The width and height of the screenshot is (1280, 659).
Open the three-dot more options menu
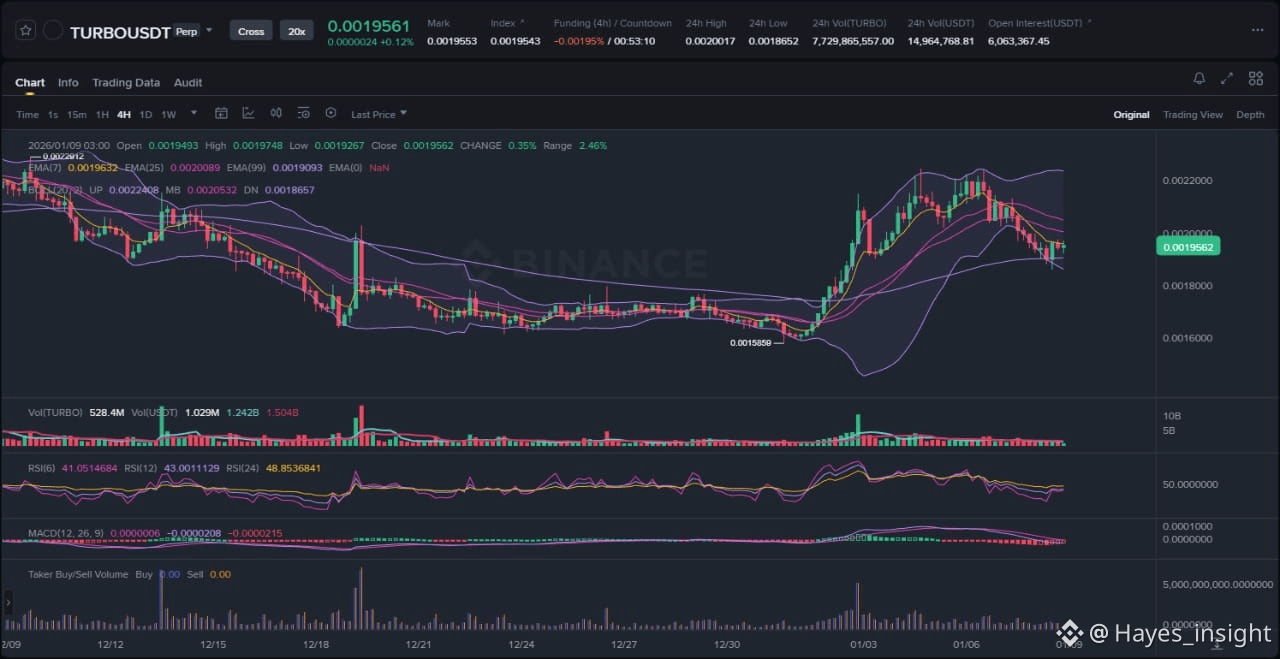[x=1257, y=30]
